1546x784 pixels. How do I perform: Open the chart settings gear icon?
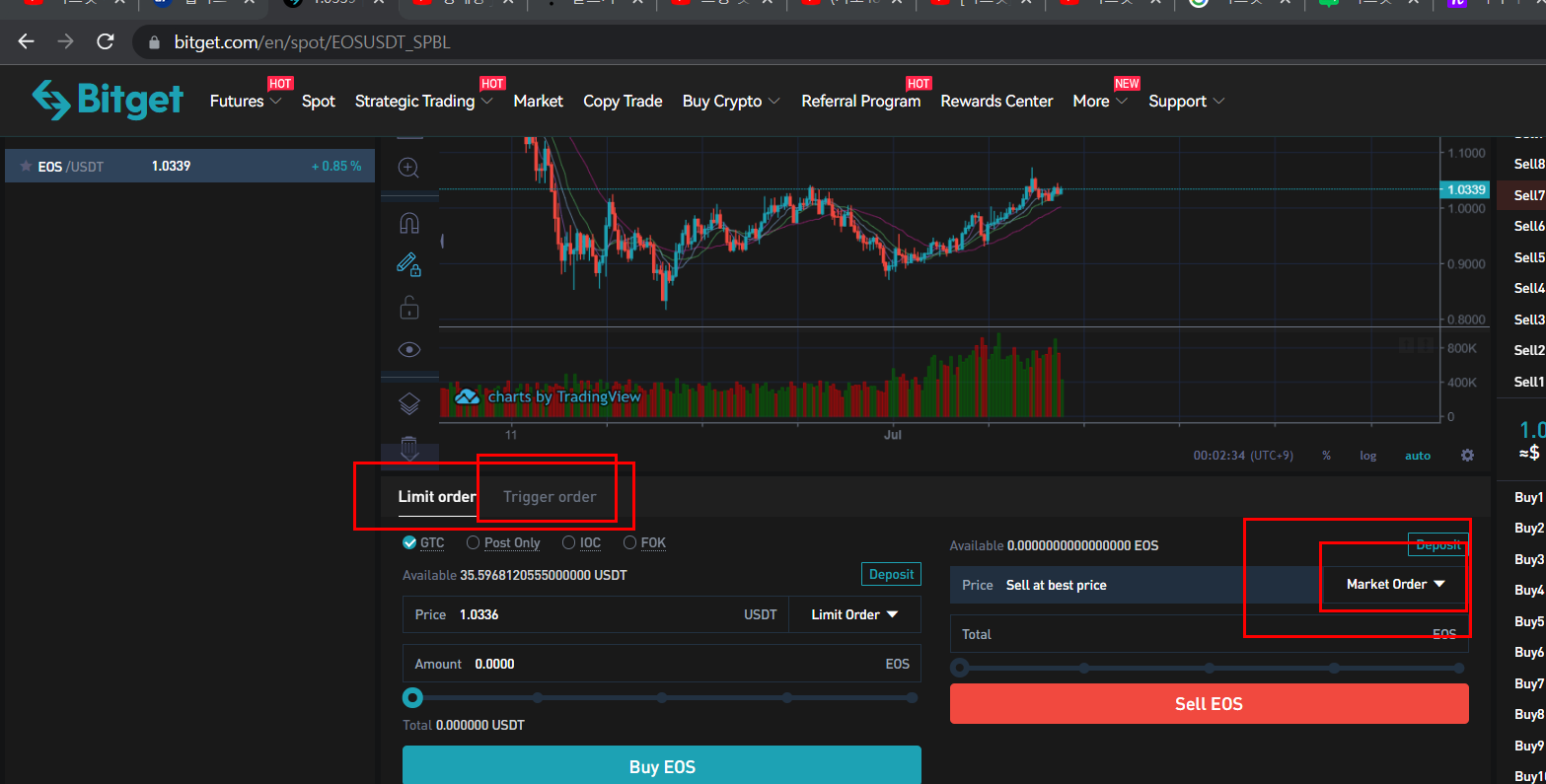pos(1467,456)
